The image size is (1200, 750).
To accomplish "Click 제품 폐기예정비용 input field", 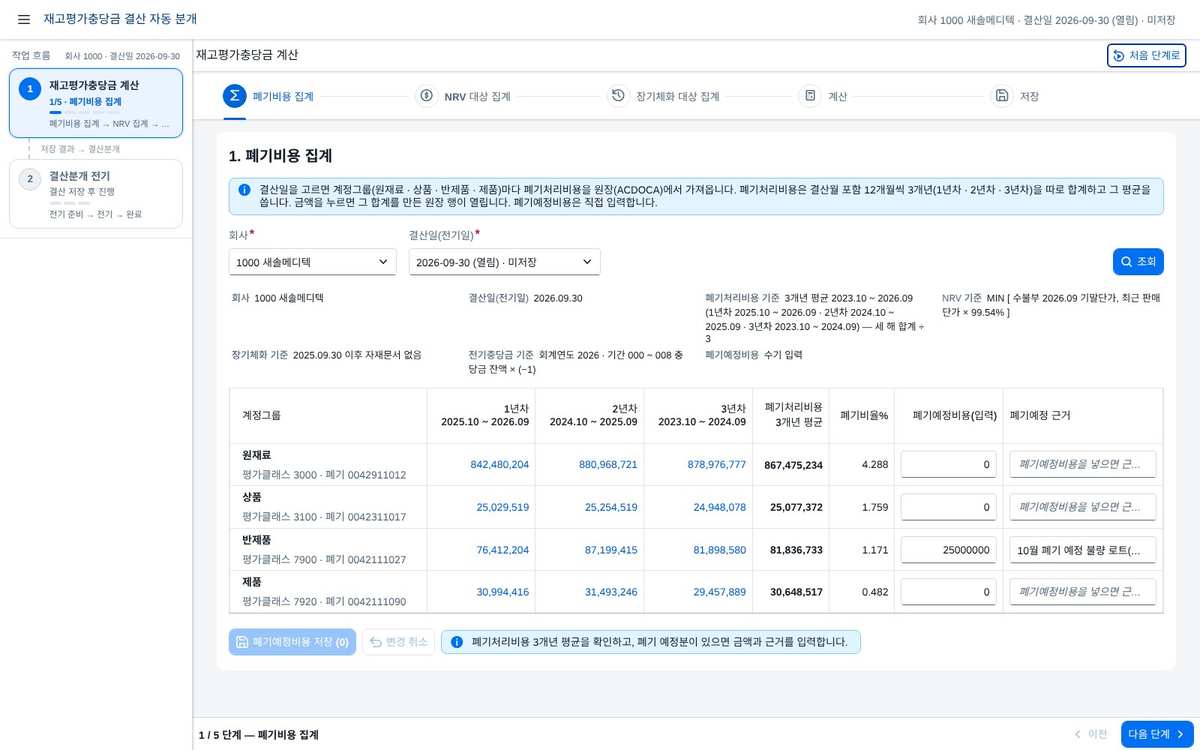I will tap(948, 592).
